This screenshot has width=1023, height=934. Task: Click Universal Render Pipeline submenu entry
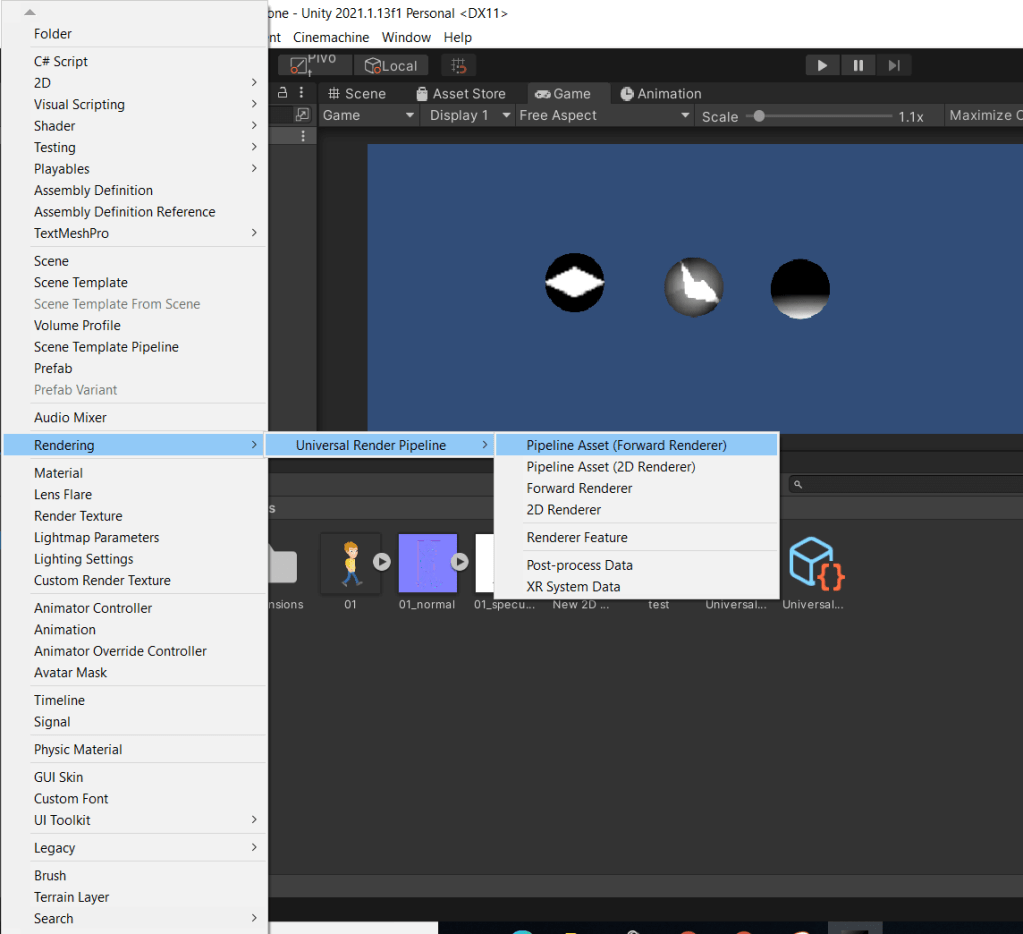point(380,445)
